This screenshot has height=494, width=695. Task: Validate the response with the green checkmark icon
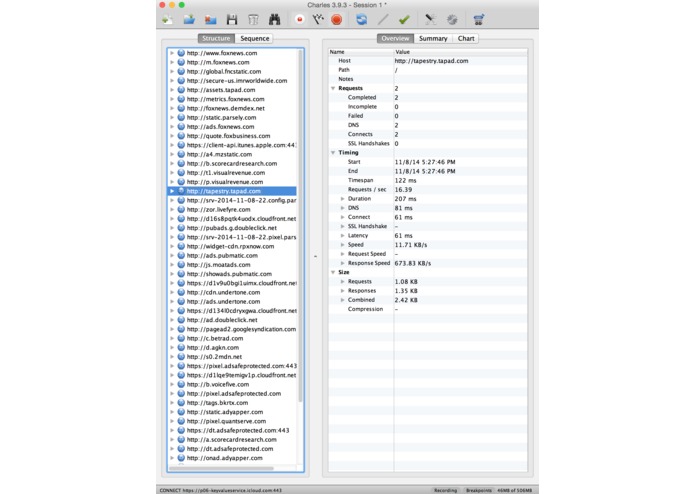coord(404,19)
